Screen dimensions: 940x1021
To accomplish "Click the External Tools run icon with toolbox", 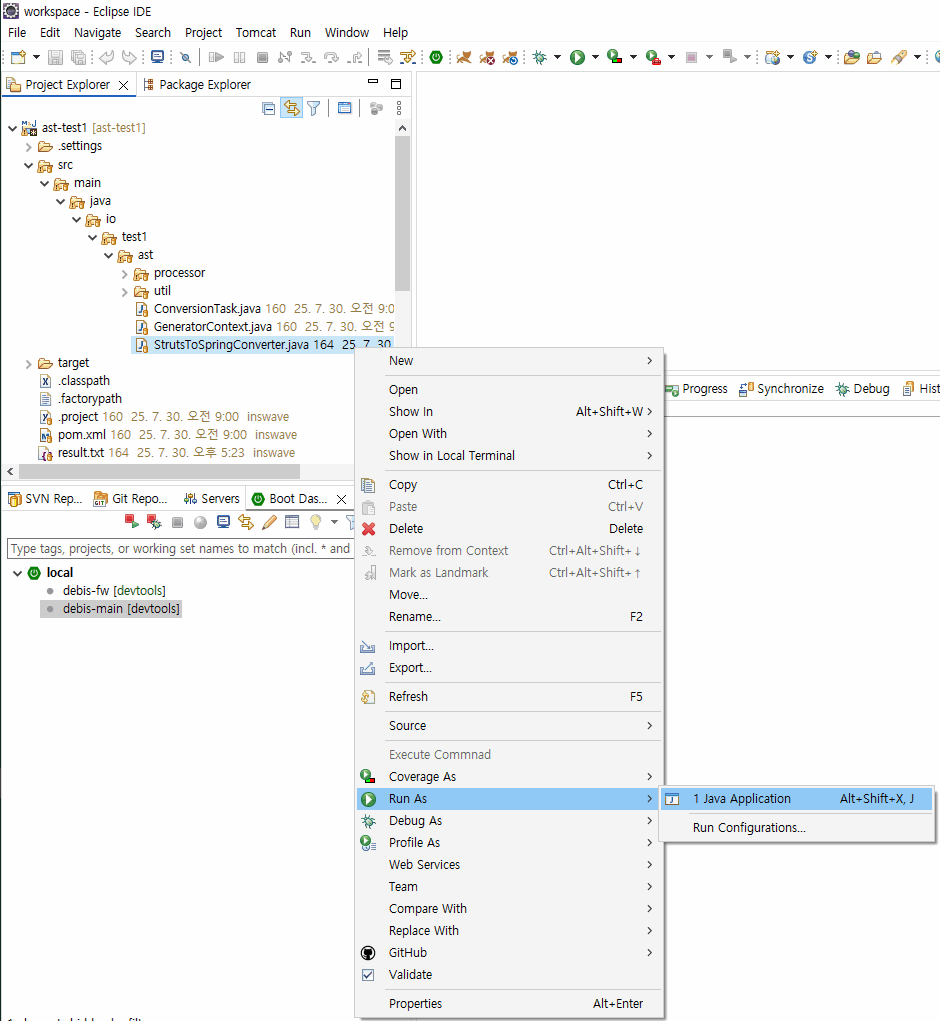I will (654, 57).
